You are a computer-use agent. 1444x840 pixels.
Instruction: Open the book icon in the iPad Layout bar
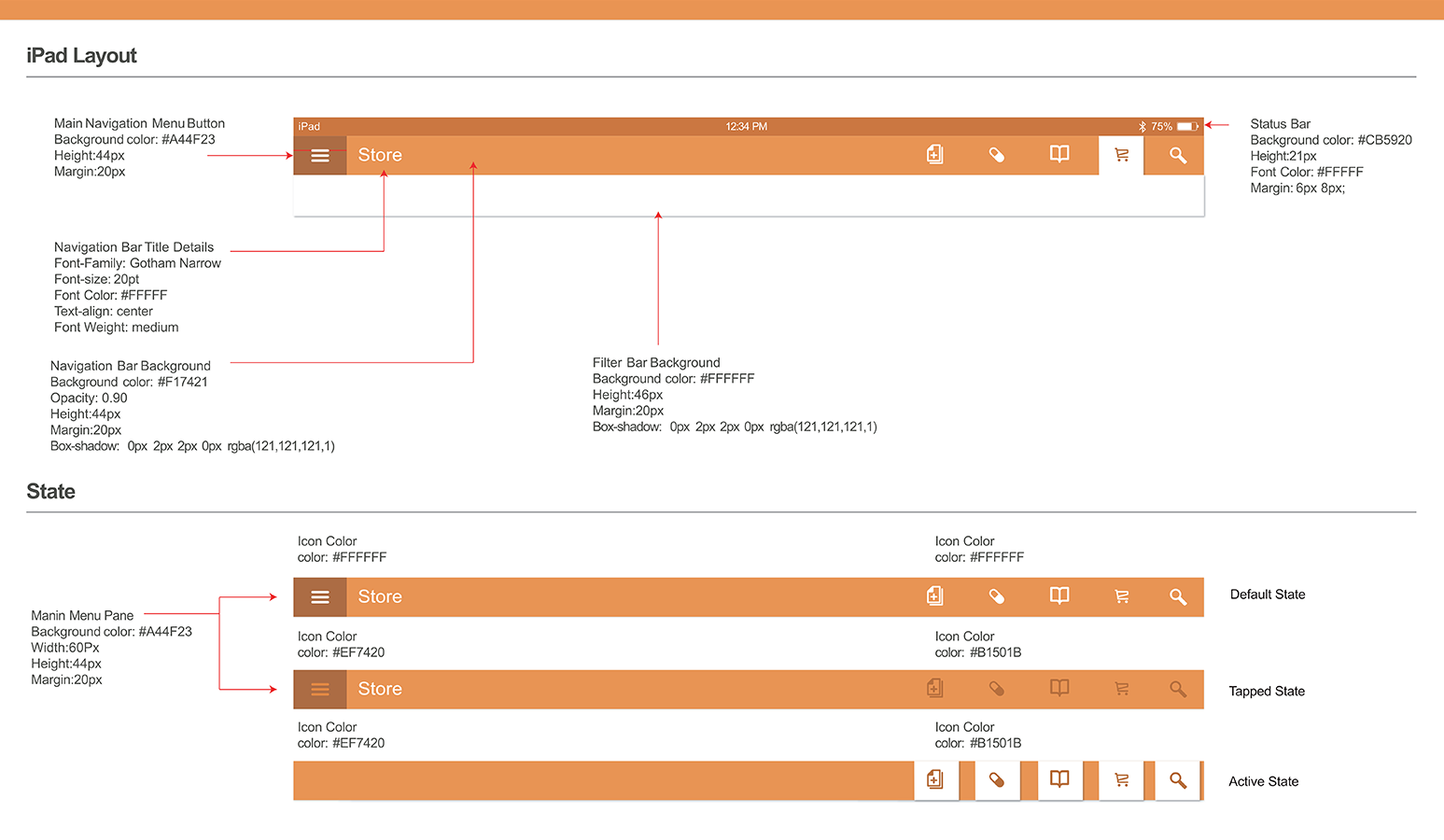pos(1059,154)
